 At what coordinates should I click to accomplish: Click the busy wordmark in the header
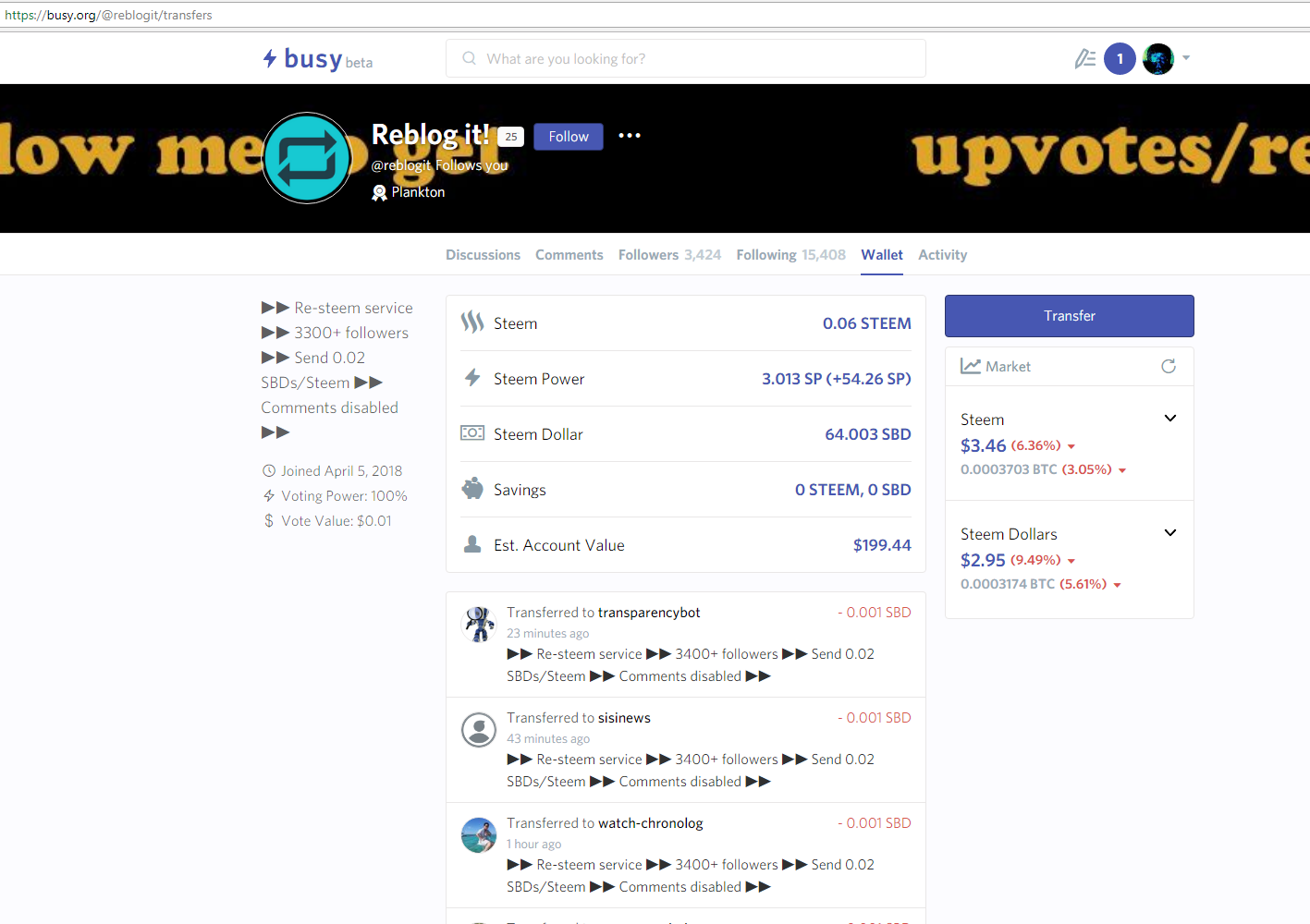[312, 58]
